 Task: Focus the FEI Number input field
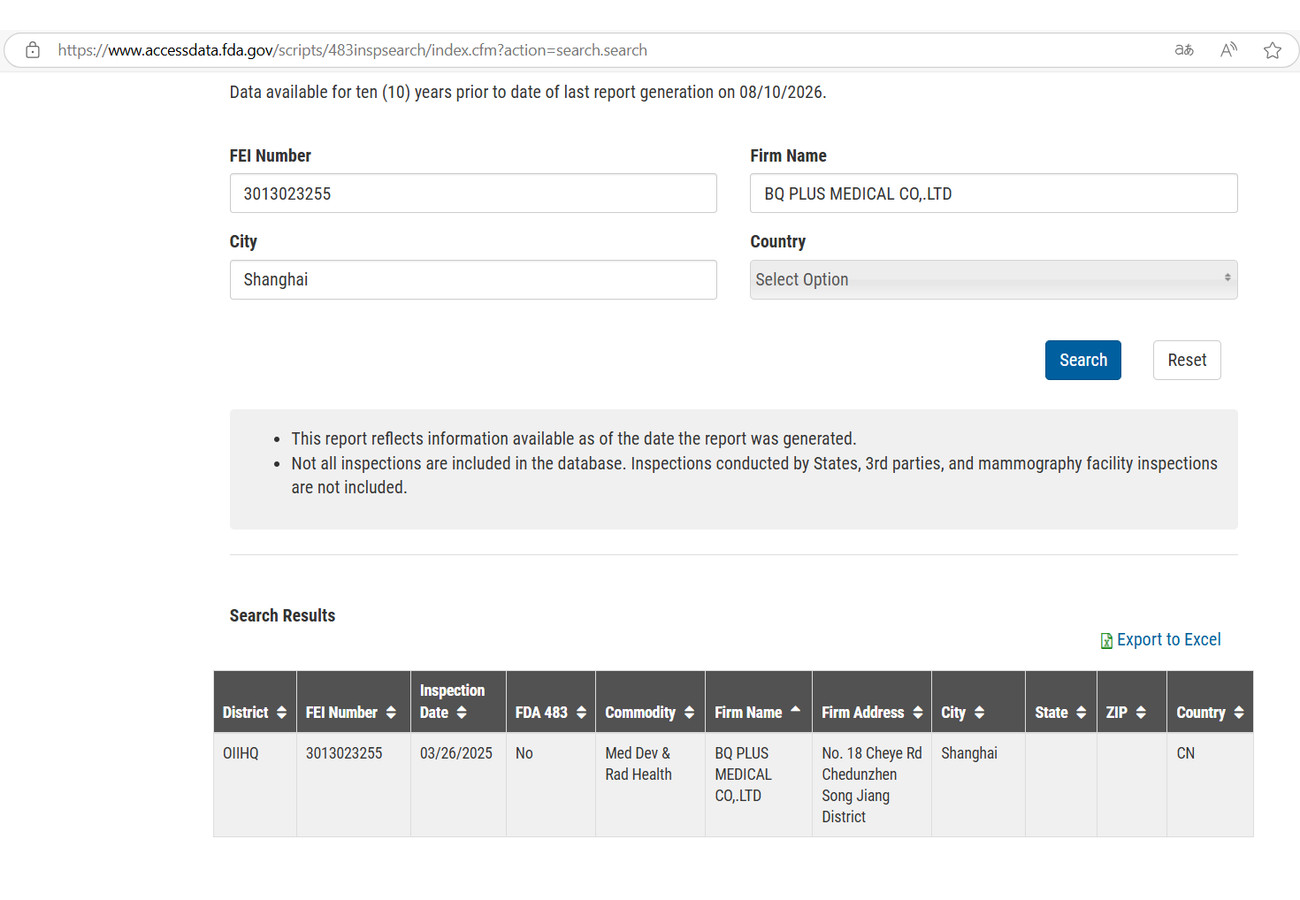point(473,193)
